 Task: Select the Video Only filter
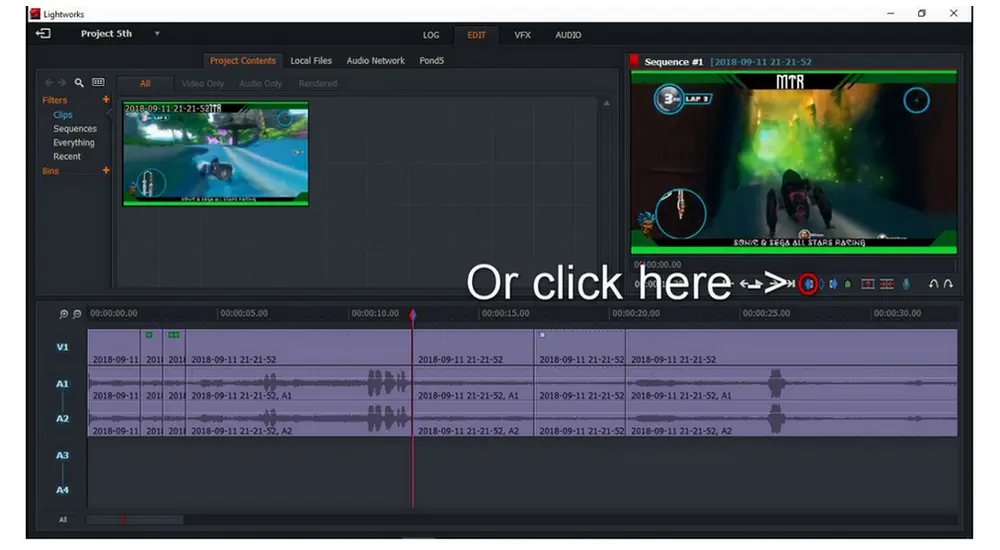click(x=203, y=84)
